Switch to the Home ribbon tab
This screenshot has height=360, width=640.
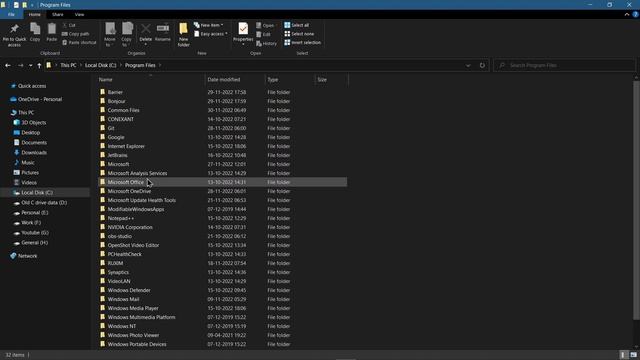point(35,14)
